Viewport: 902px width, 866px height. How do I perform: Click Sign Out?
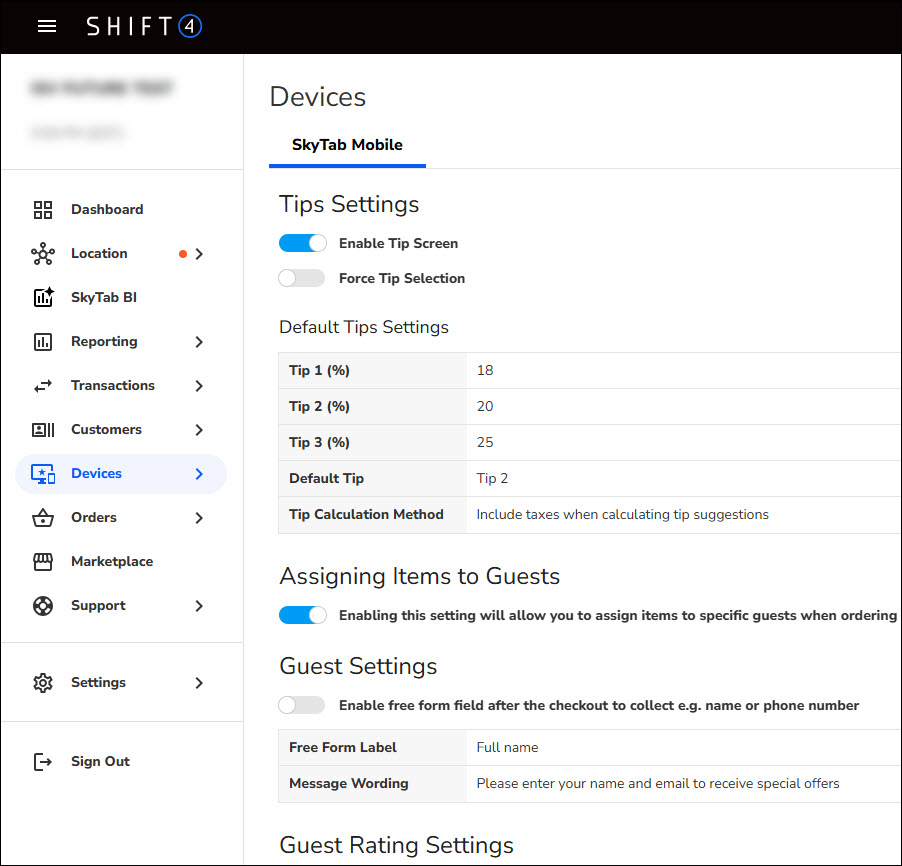[100, 761]
